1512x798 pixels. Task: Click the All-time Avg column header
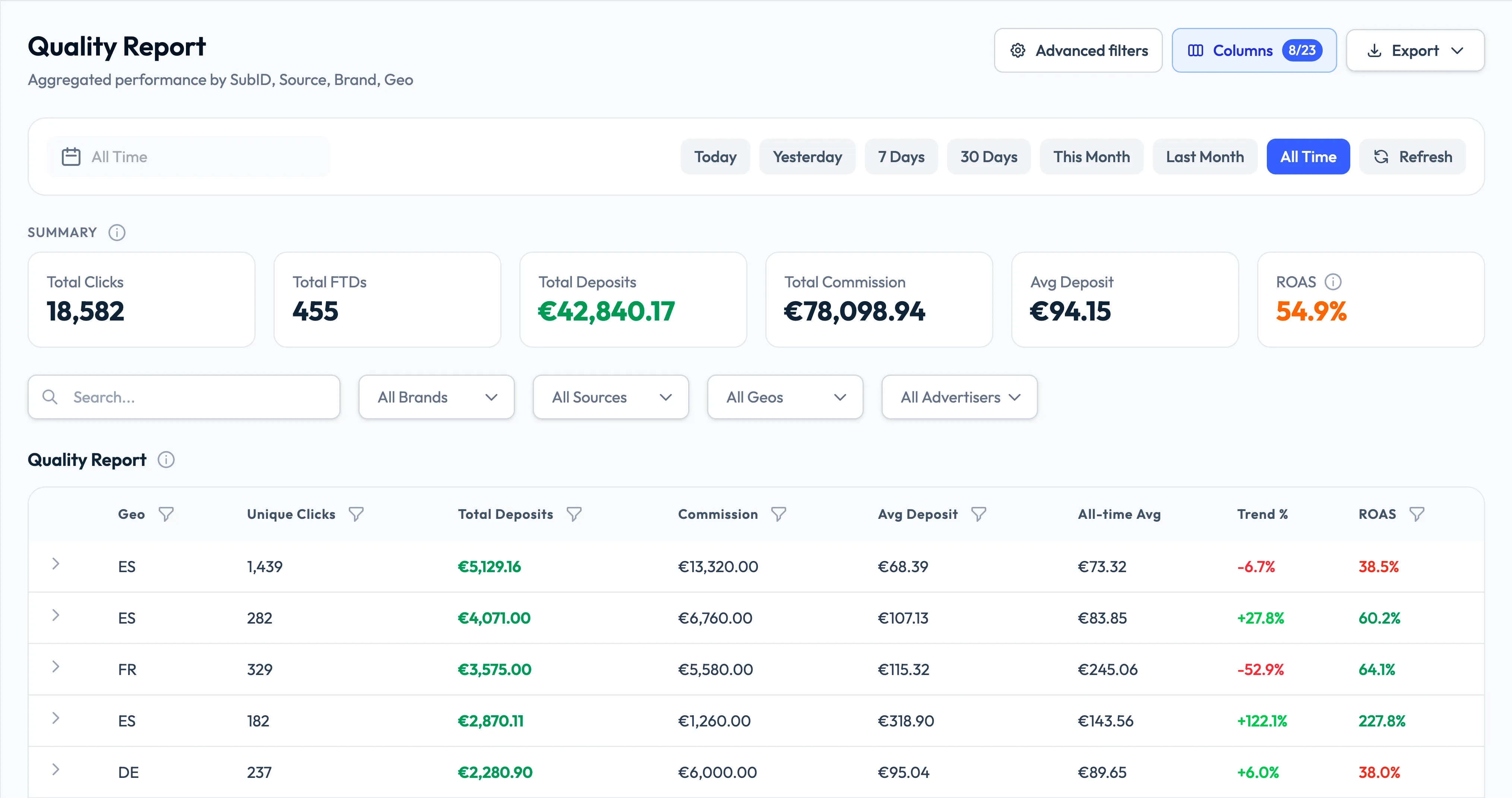[1119, 514]
